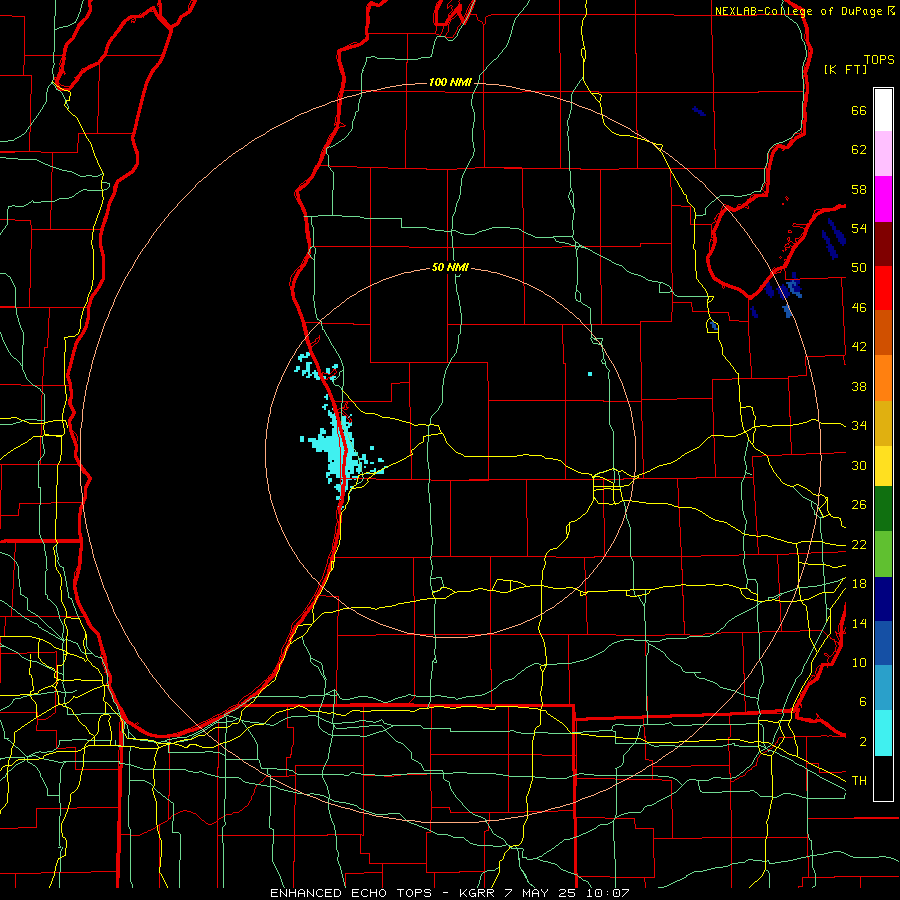Viewport: 900px width, 900px height.
Task: Click the legend value 10
Action: (x=859, y=662)
